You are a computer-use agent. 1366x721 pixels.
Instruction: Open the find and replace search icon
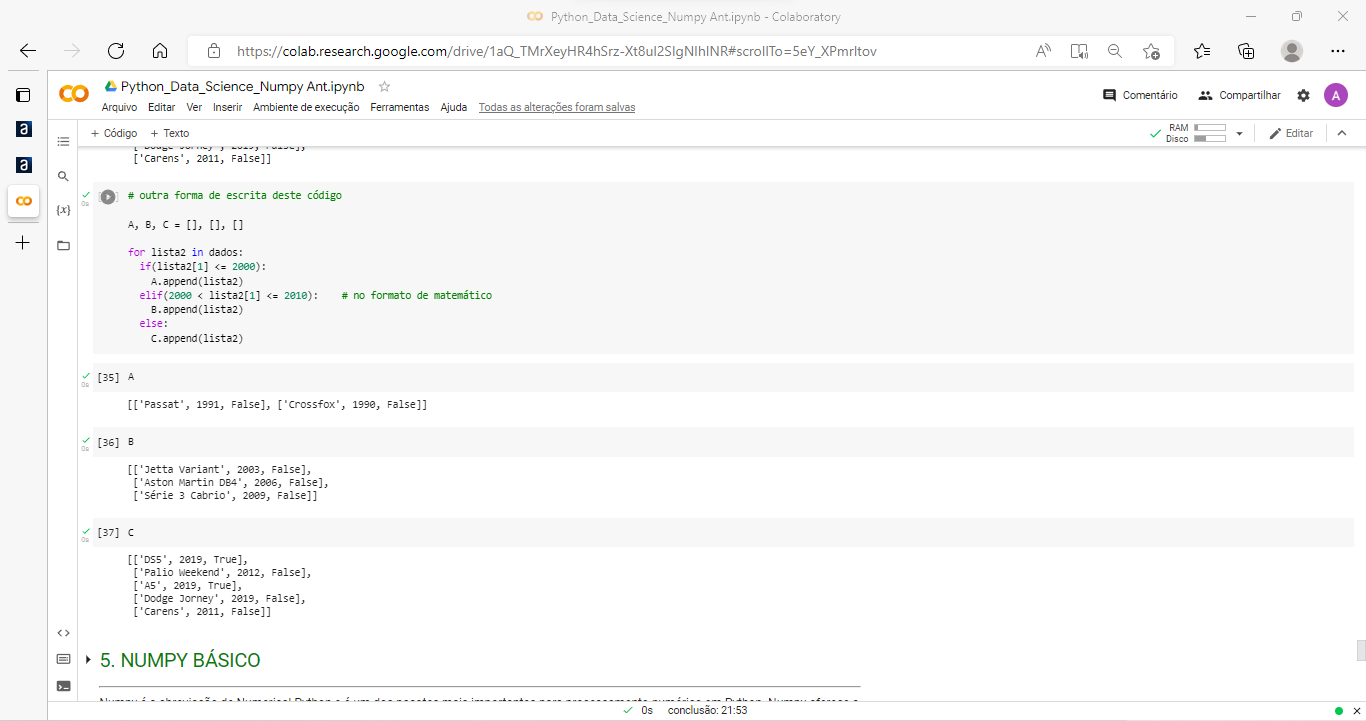tap(63, 176)
